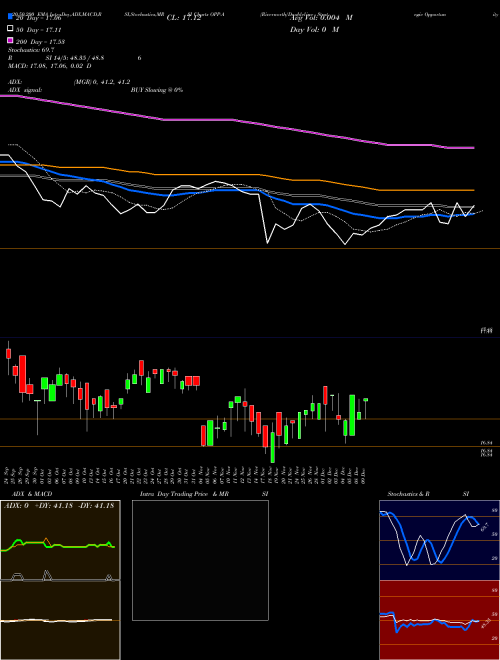This screenshot has height=660, width=500.
Task: Click the 'CL: 17.12' closing price label
Action: coord(184,18)
